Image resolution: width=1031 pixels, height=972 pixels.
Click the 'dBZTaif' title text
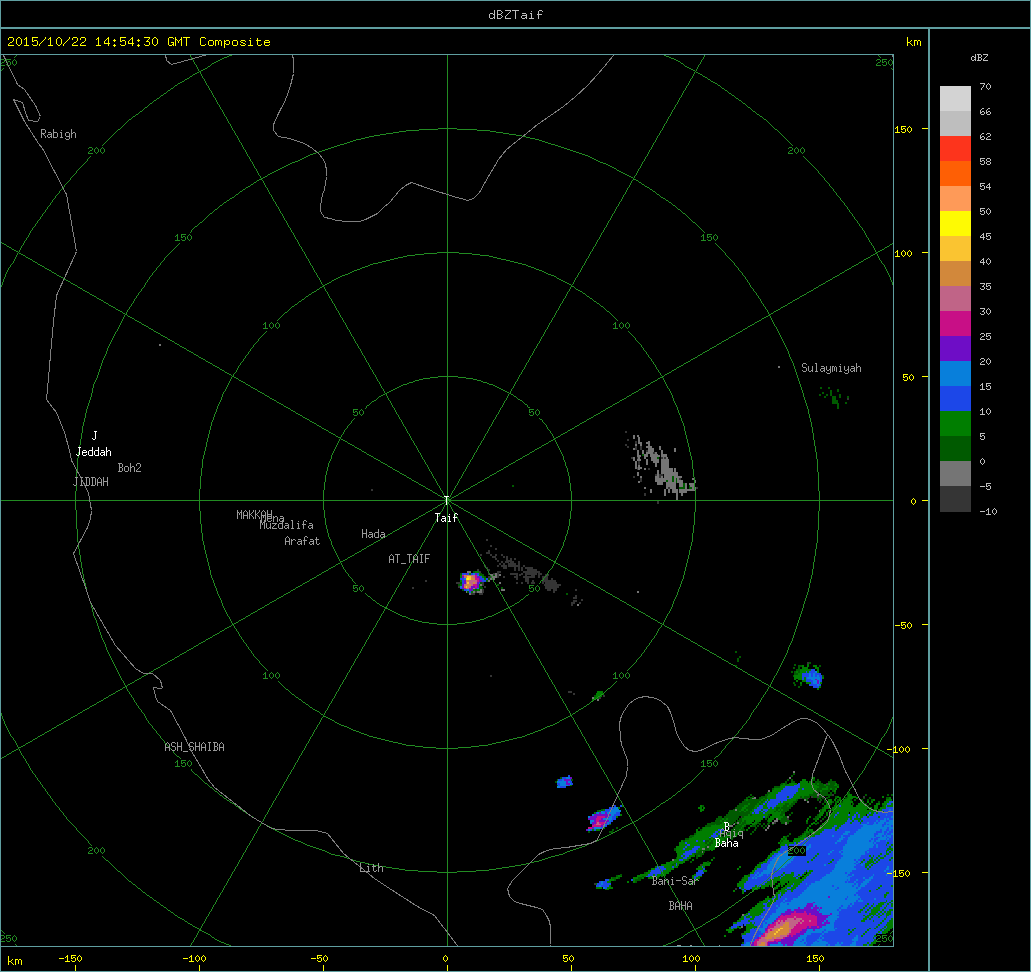point(516,14)
